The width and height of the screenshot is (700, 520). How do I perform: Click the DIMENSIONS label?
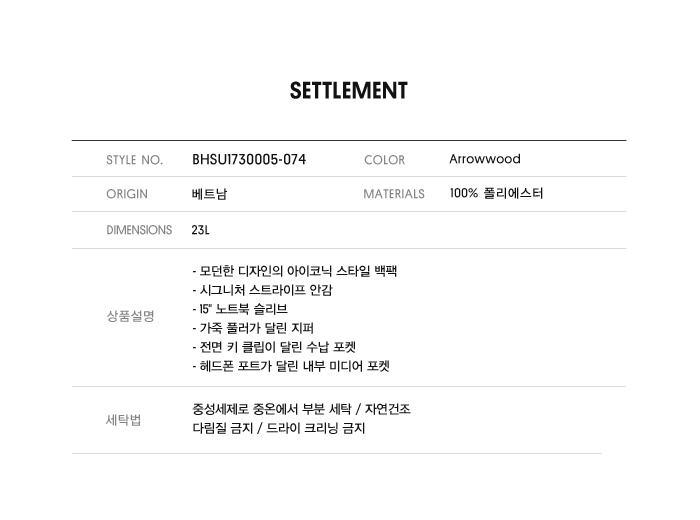coord(139,230)
